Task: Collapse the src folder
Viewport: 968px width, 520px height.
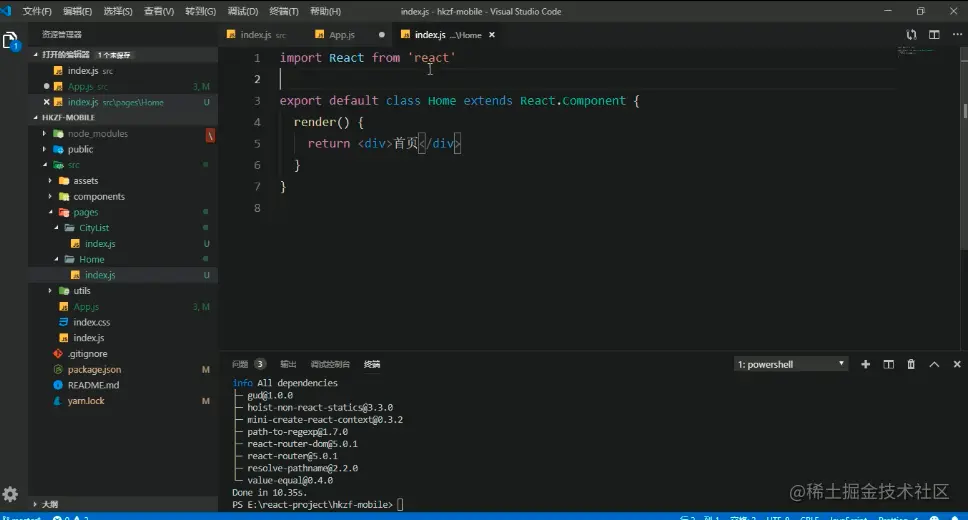Action: point(44,165)
